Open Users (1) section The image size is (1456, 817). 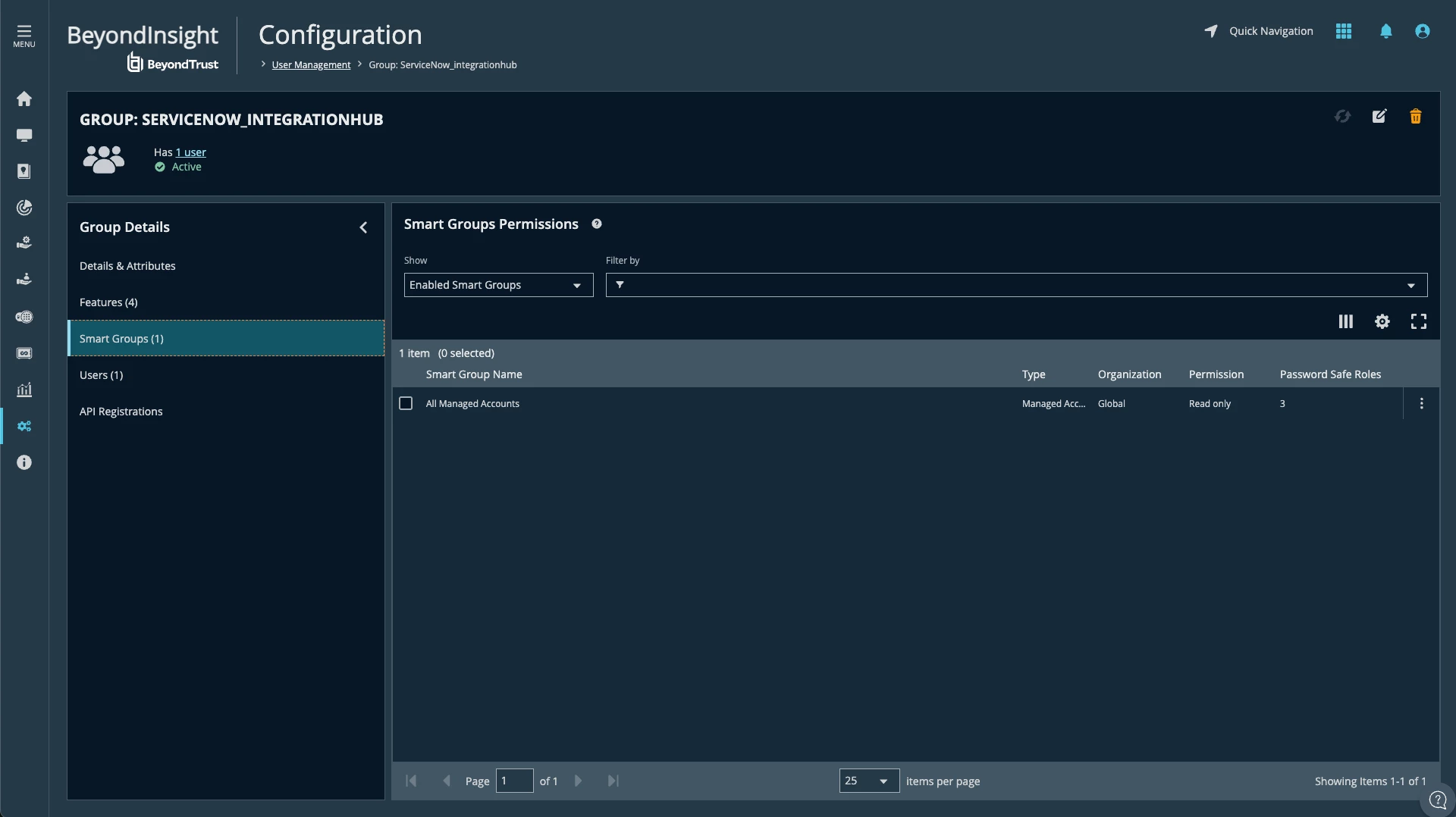[x=226, y=375]
